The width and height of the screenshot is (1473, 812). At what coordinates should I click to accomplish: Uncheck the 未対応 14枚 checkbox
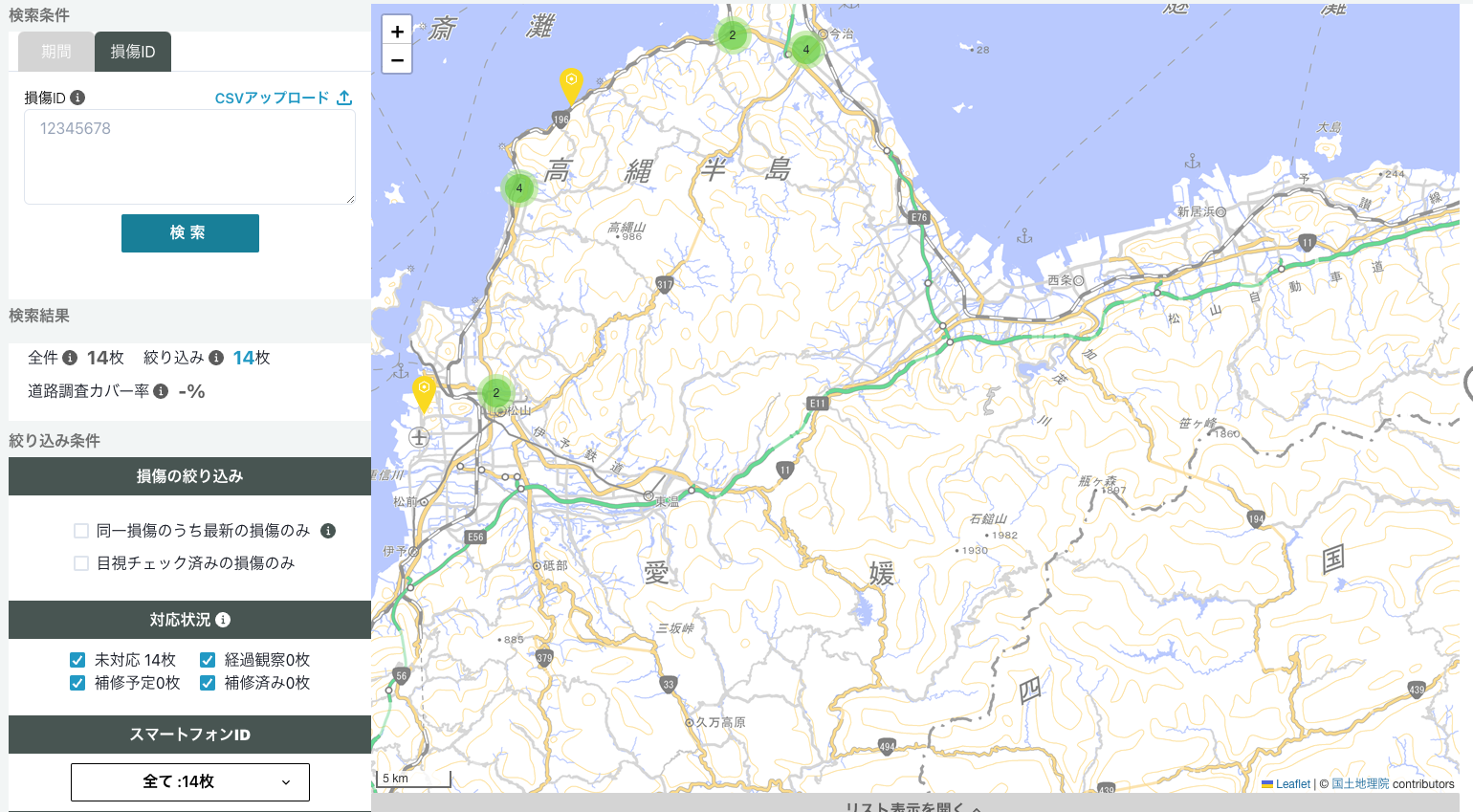pos(77,660)
